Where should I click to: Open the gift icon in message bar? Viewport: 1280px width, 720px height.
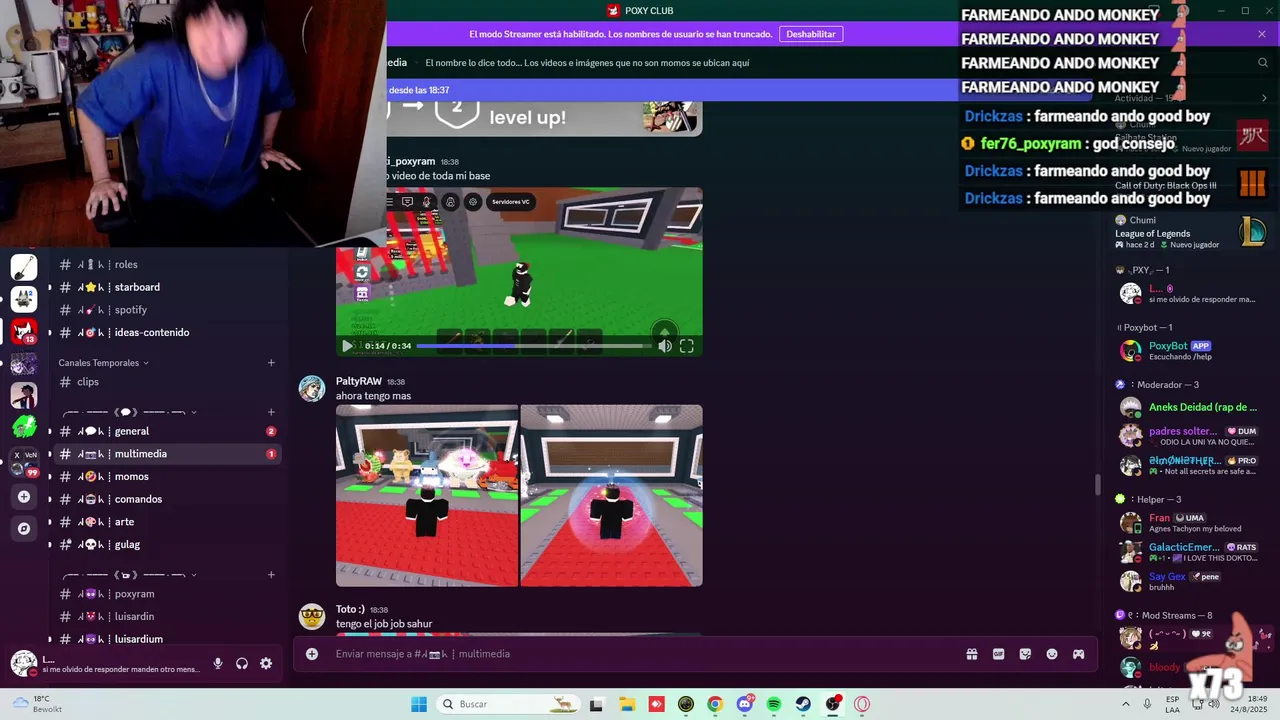[x=971, y=654]
